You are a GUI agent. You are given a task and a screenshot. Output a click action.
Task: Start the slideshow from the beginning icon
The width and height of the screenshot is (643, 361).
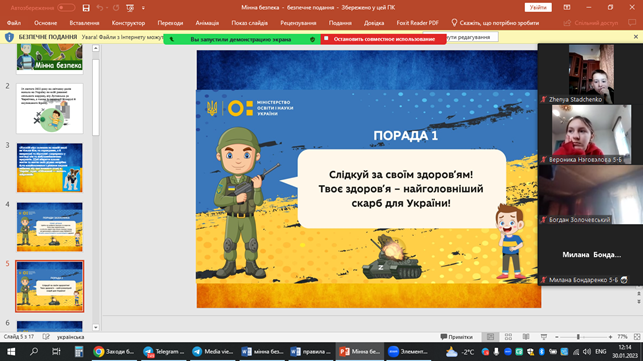(x=130, y=8)
